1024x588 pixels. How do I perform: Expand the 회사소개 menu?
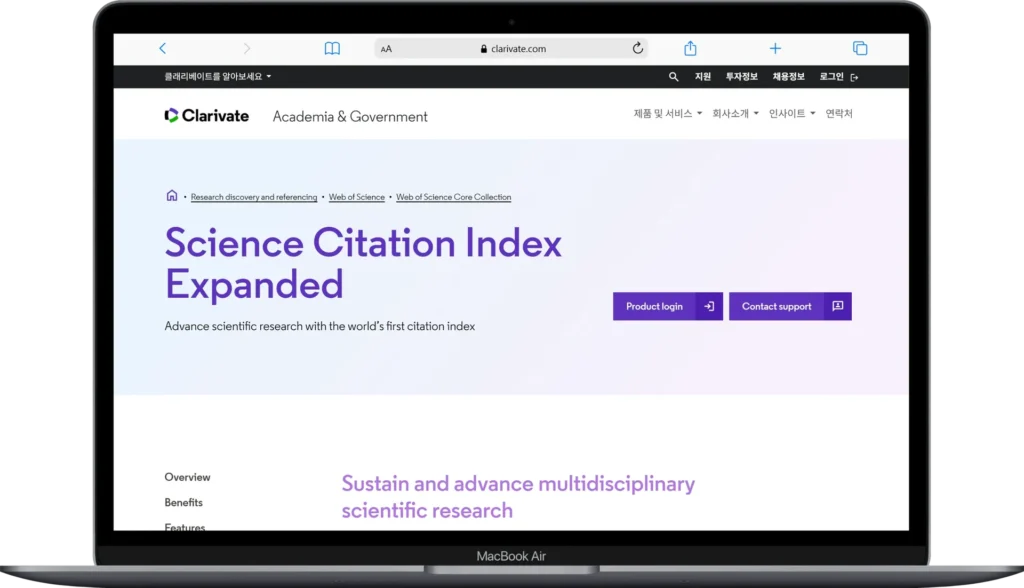click(735, 114)
